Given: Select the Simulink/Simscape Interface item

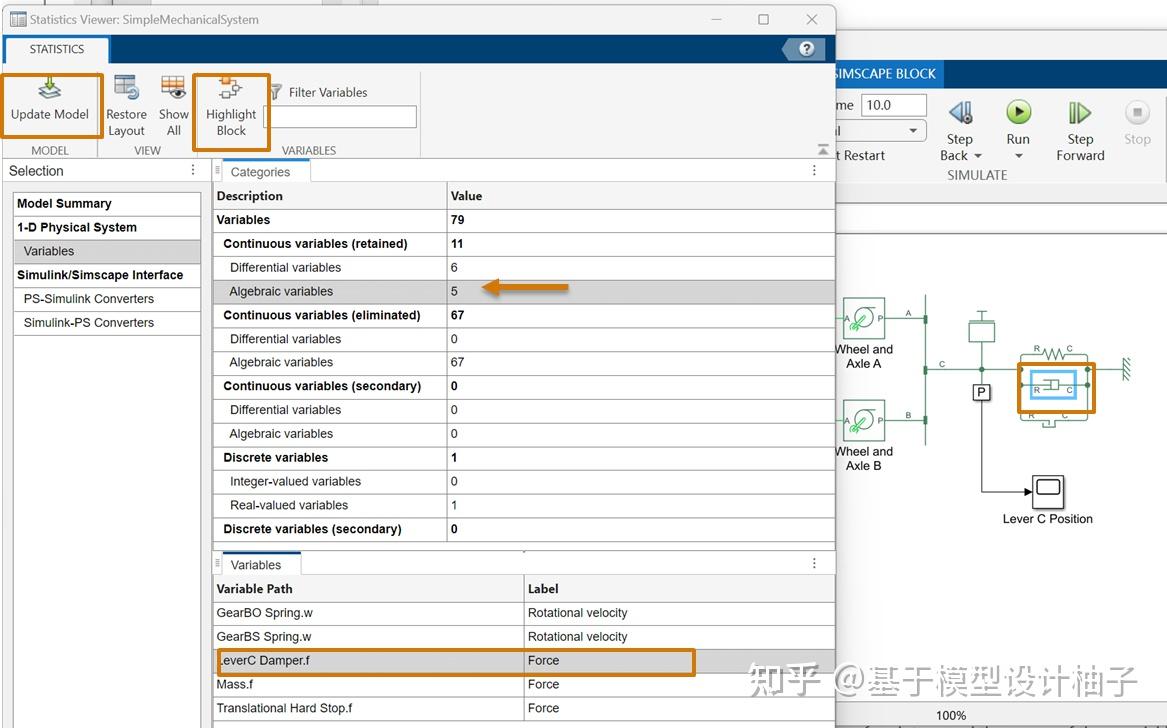Looking at the screenshot, I should coord(106,275).
